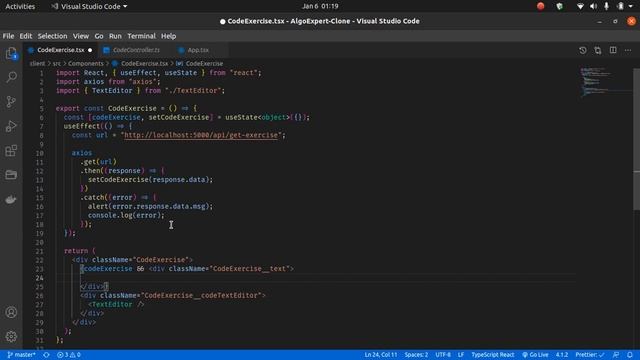Screen dimensions: 640x360
Task: Open the View menu
Action: point(81,36)
